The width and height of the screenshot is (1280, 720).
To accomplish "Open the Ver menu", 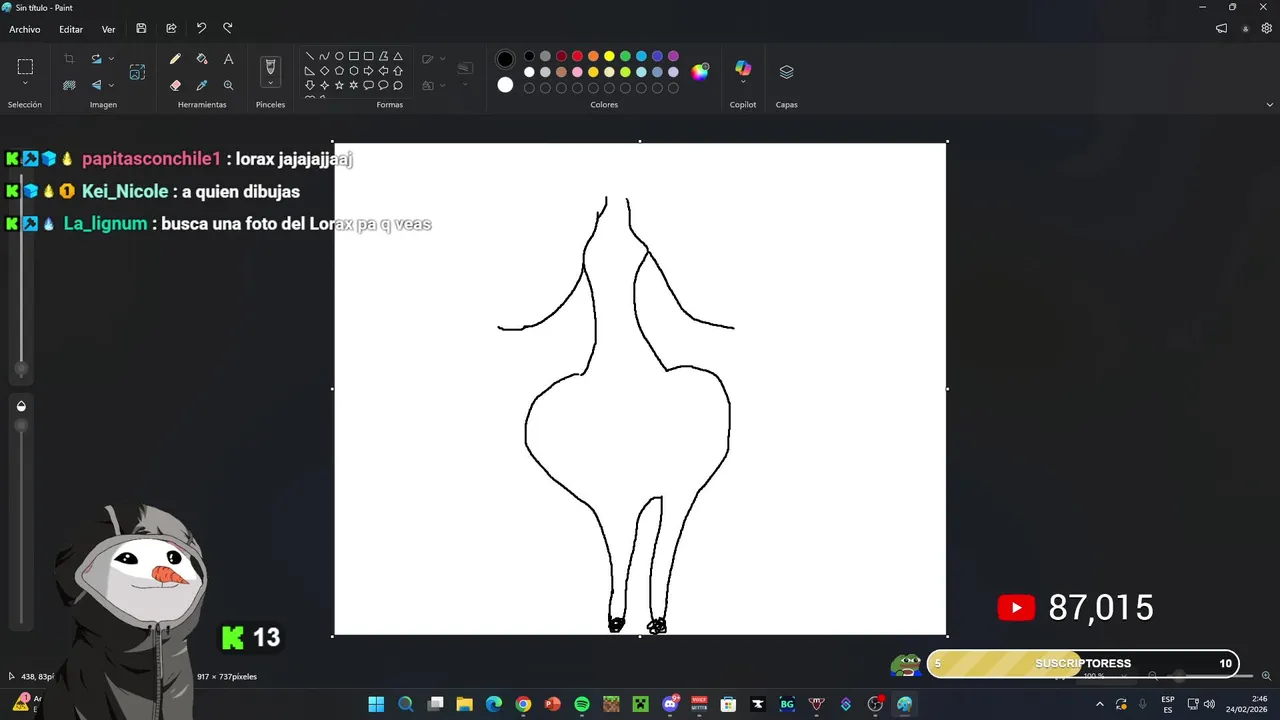I will 108,29.
